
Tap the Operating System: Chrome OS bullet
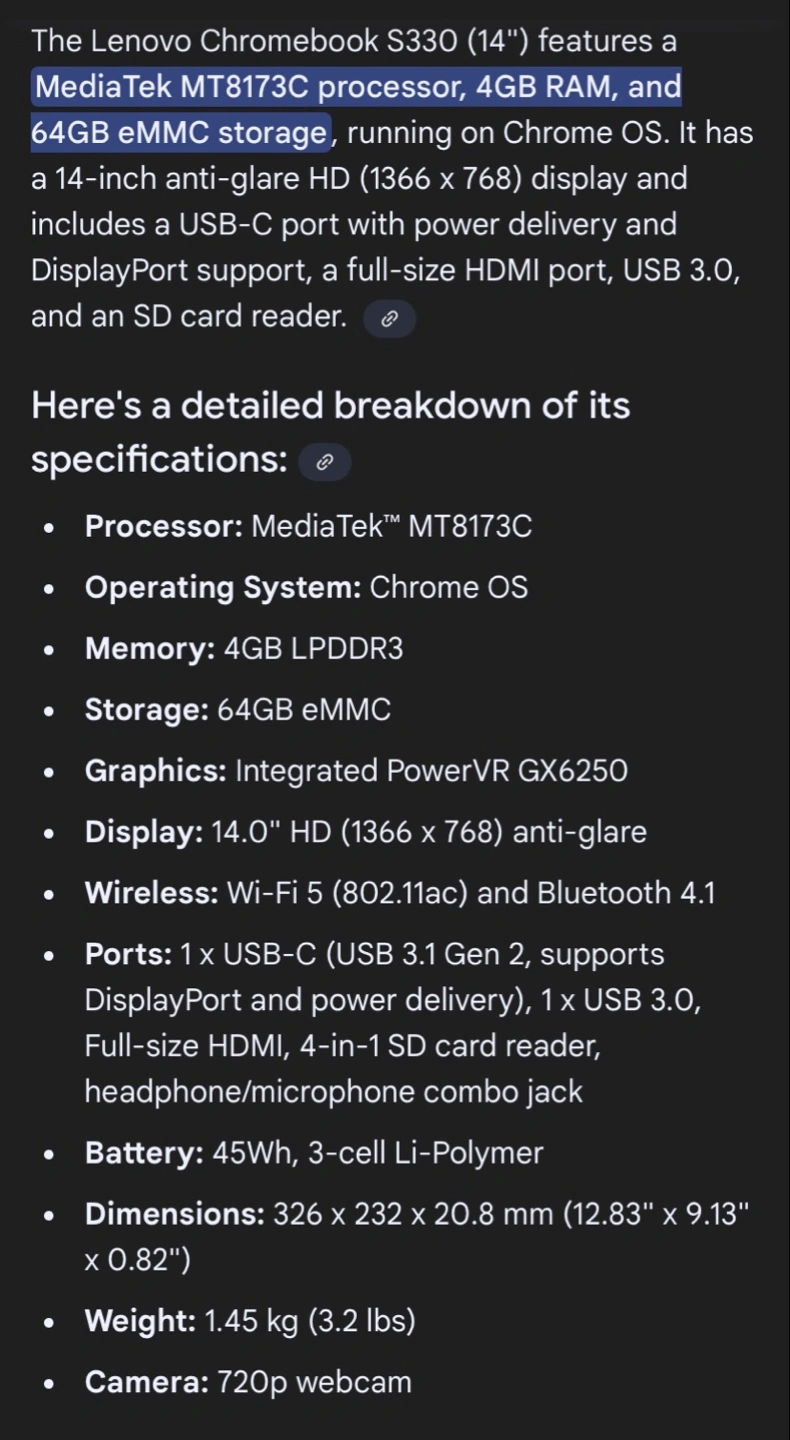coord(306,587)
